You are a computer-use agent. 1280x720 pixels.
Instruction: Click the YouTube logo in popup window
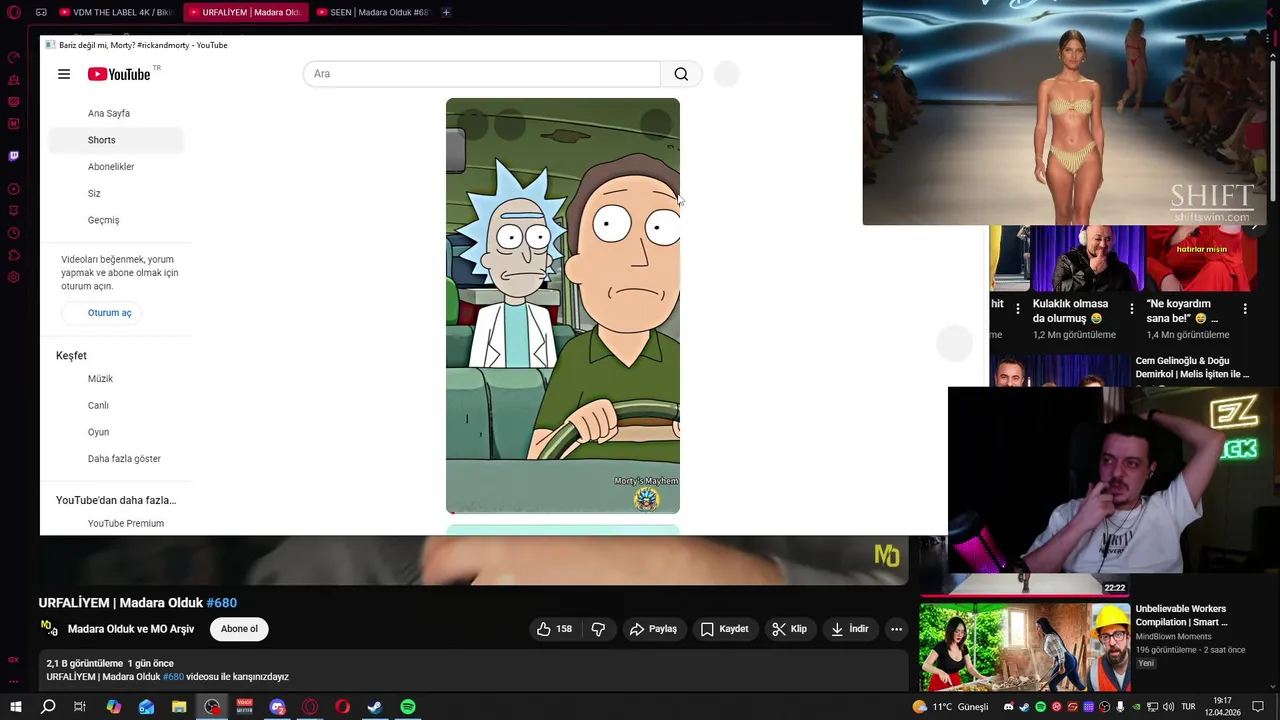[x=119, y=74]
